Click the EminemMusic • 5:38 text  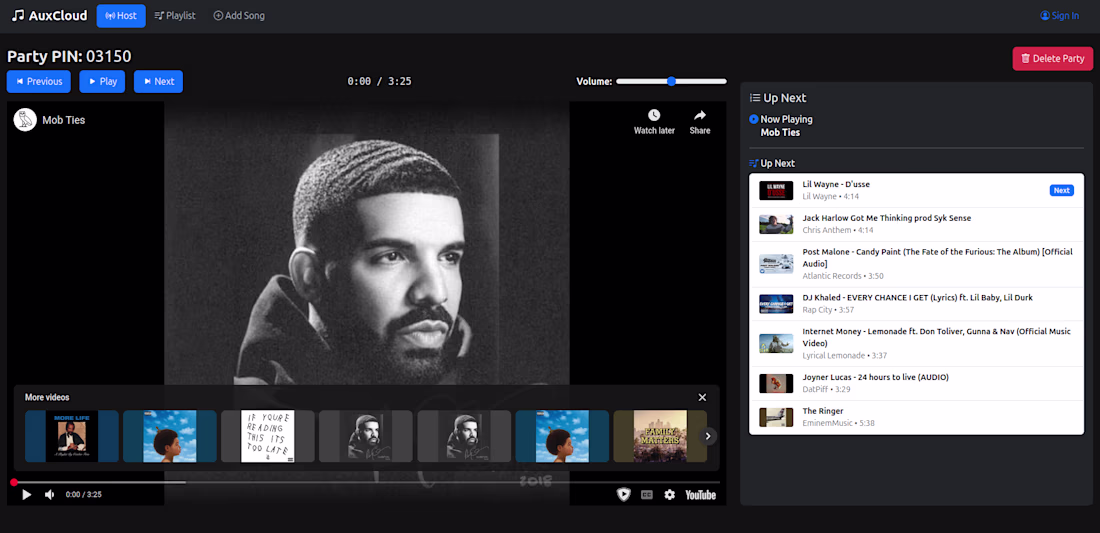click(838, 423)
